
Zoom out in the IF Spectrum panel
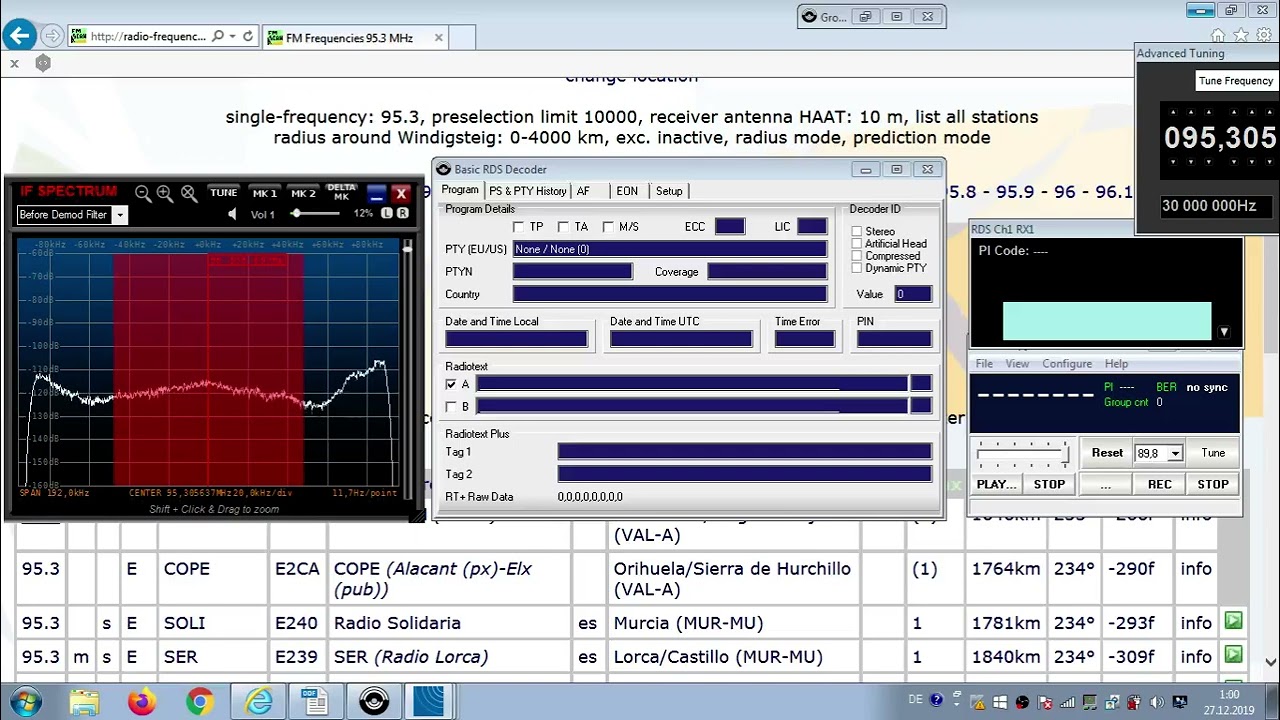point(143,194)
